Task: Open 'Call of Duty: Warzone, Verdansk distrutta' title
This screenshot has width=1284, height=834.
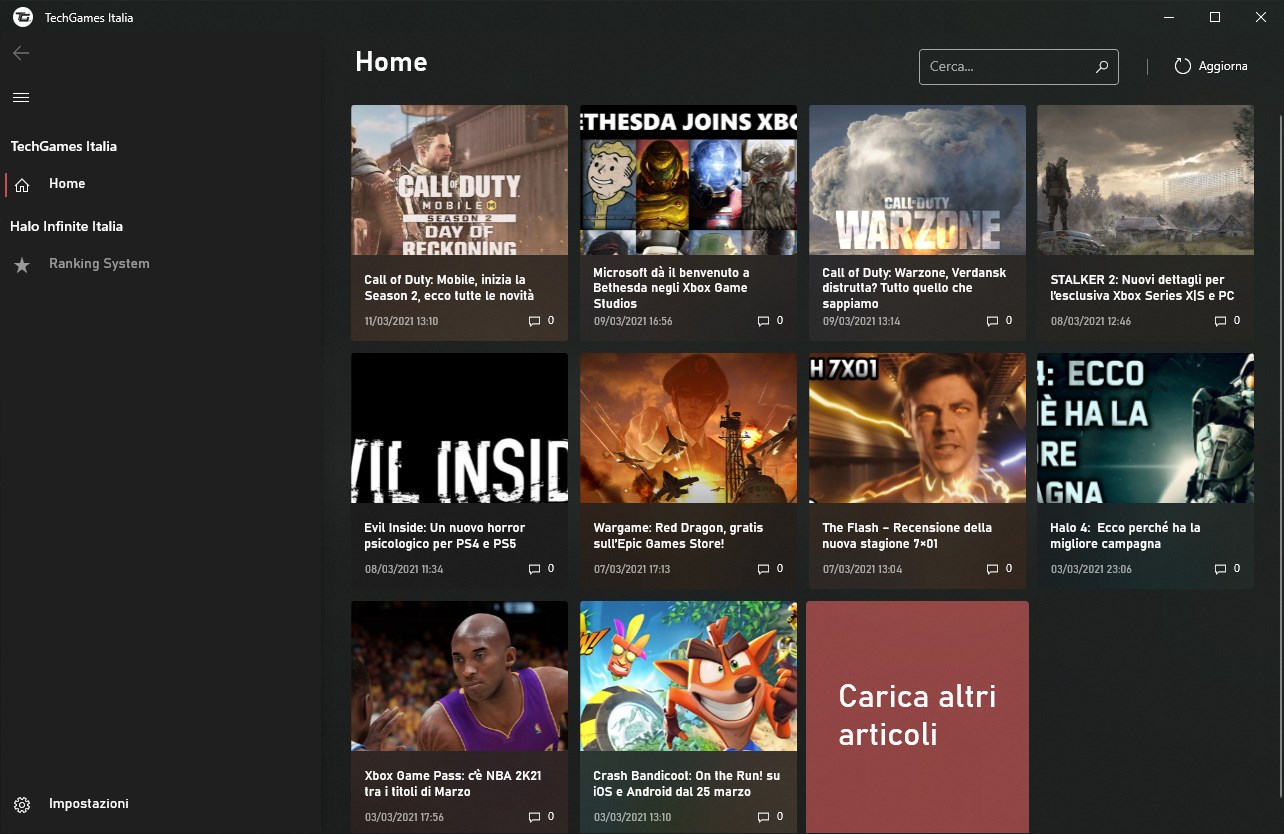Action: [x=914, y=288]
